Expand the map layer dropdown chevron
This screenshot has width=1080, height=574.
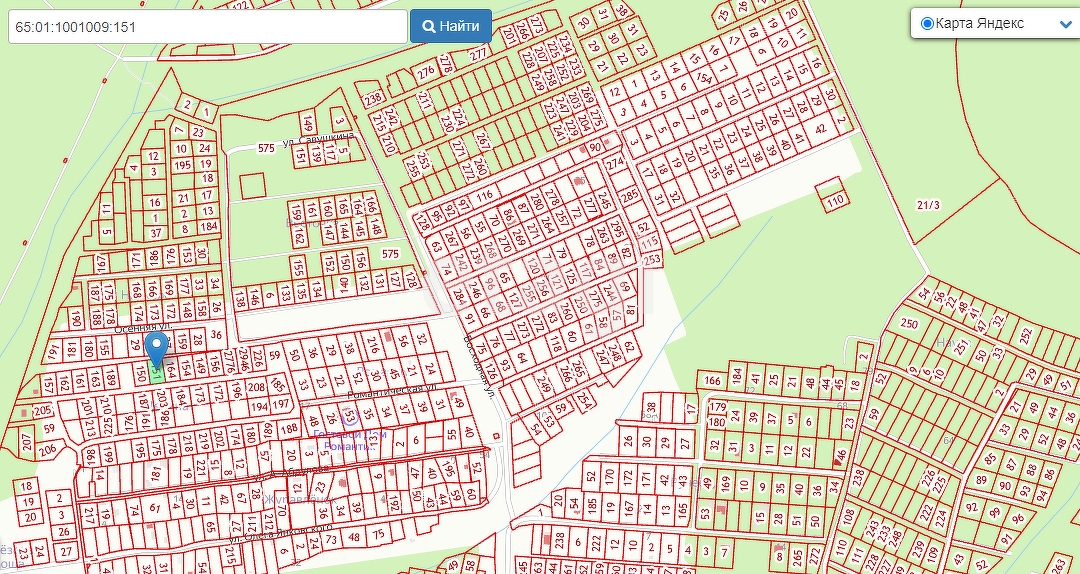pyautogui.click(x=1064, y=24)
